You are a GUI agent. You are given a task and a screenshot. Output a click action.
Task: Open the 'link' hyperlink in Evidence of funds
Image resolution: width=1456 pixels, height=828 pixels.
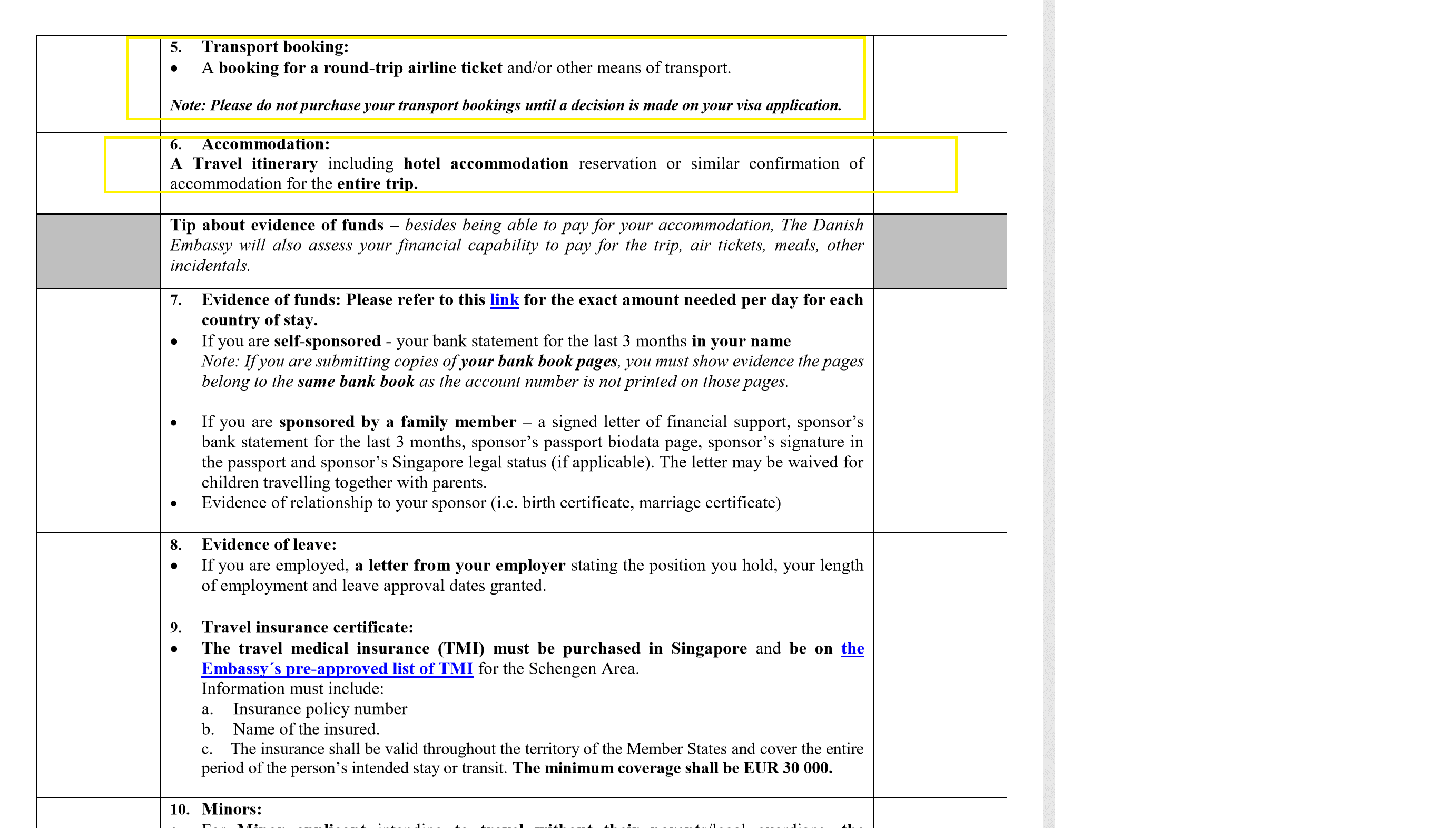[x=504, y=300]
